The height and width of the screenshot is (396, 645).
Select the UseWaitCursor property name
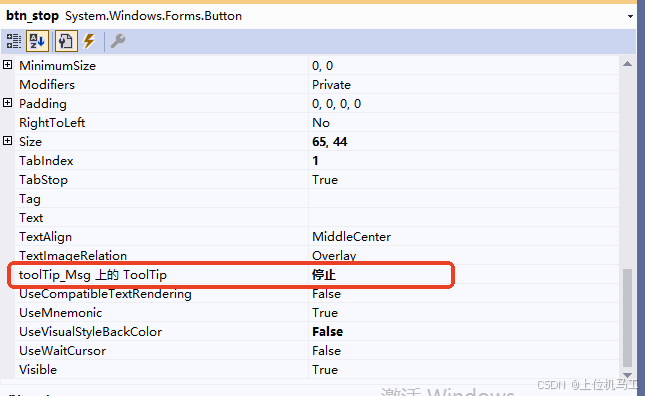(63, 351)
